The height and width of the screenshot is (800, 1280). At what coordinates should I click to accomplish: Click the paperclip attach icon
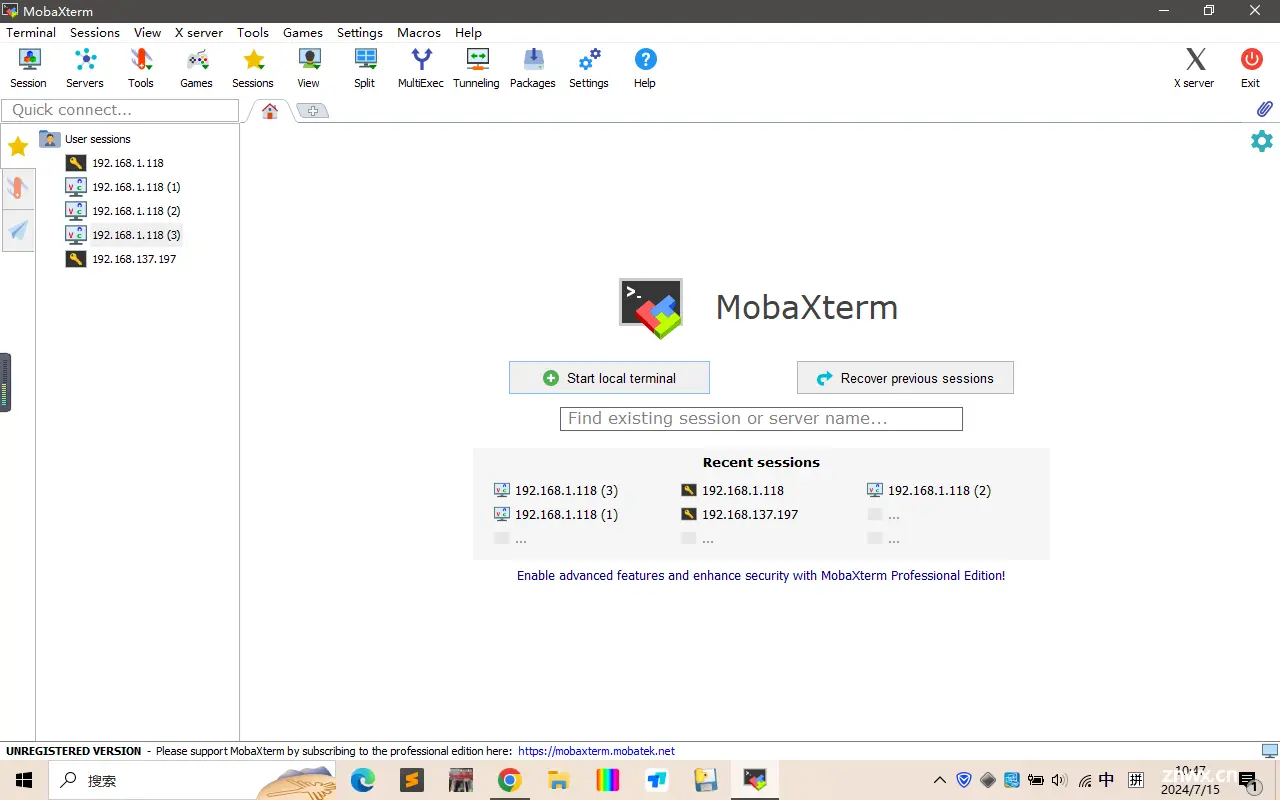pos(1264,109)
